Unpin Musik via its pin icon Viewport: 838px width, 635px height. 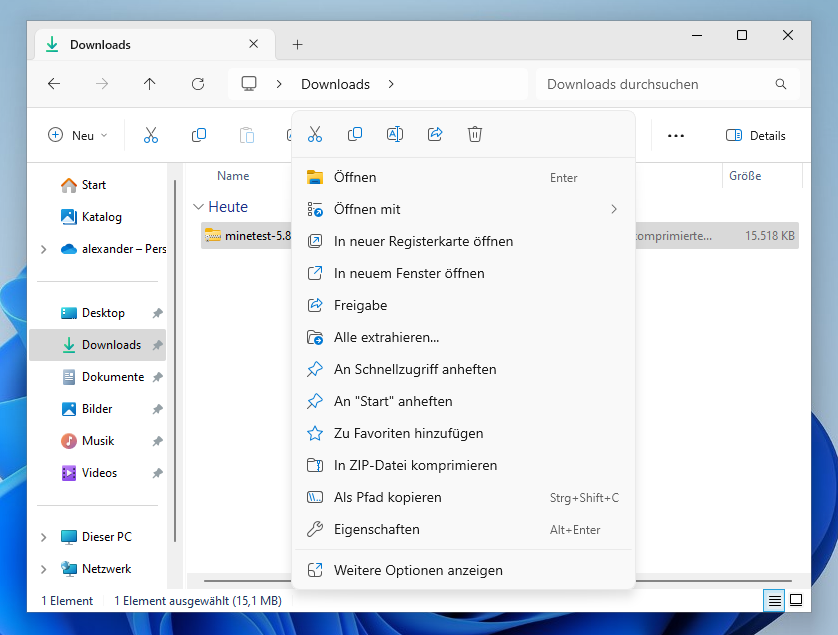click(157, 441)
